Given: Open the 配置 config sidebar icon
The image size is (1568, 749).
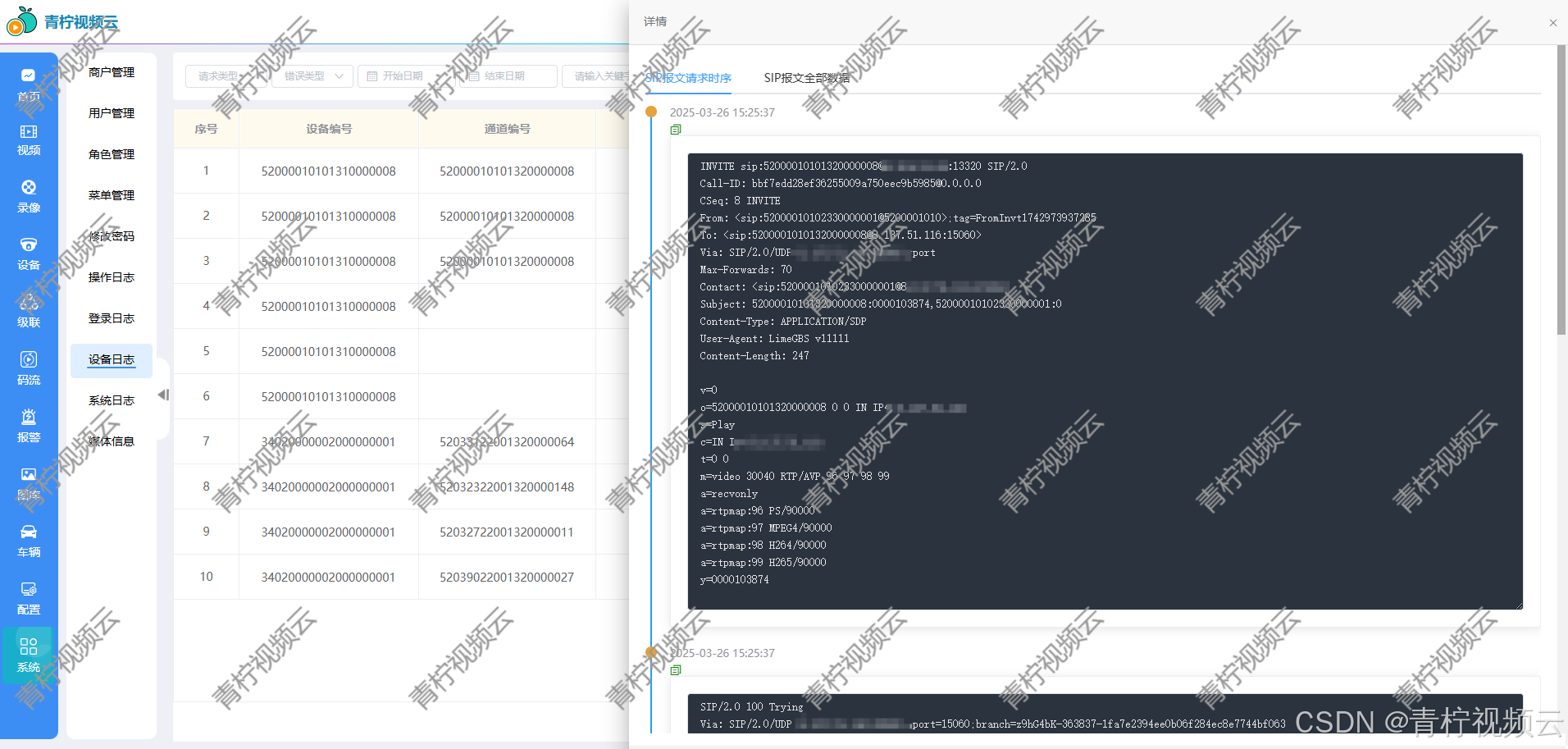Looking at the screenshot, I should [29, 599].
